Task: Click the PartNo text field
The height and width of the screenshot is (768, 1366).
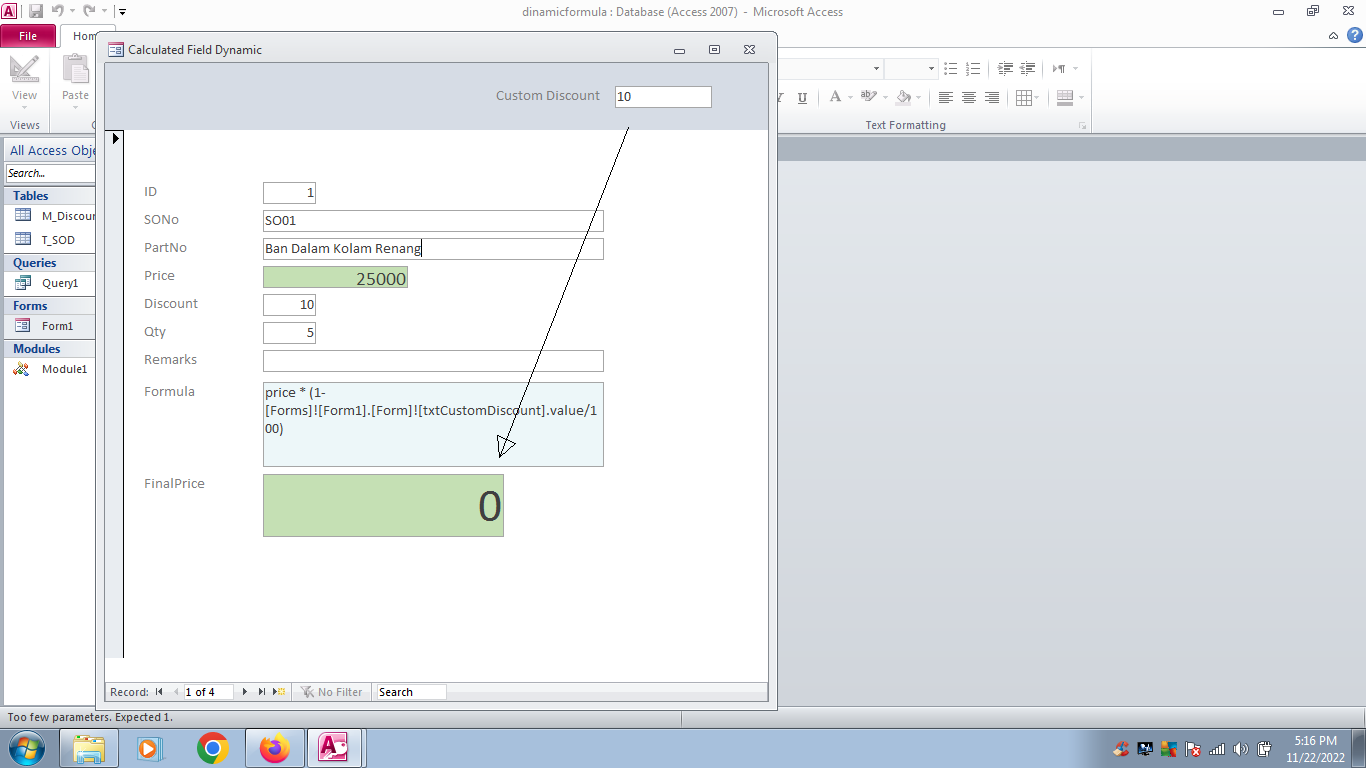Action: tap(433, 249)
